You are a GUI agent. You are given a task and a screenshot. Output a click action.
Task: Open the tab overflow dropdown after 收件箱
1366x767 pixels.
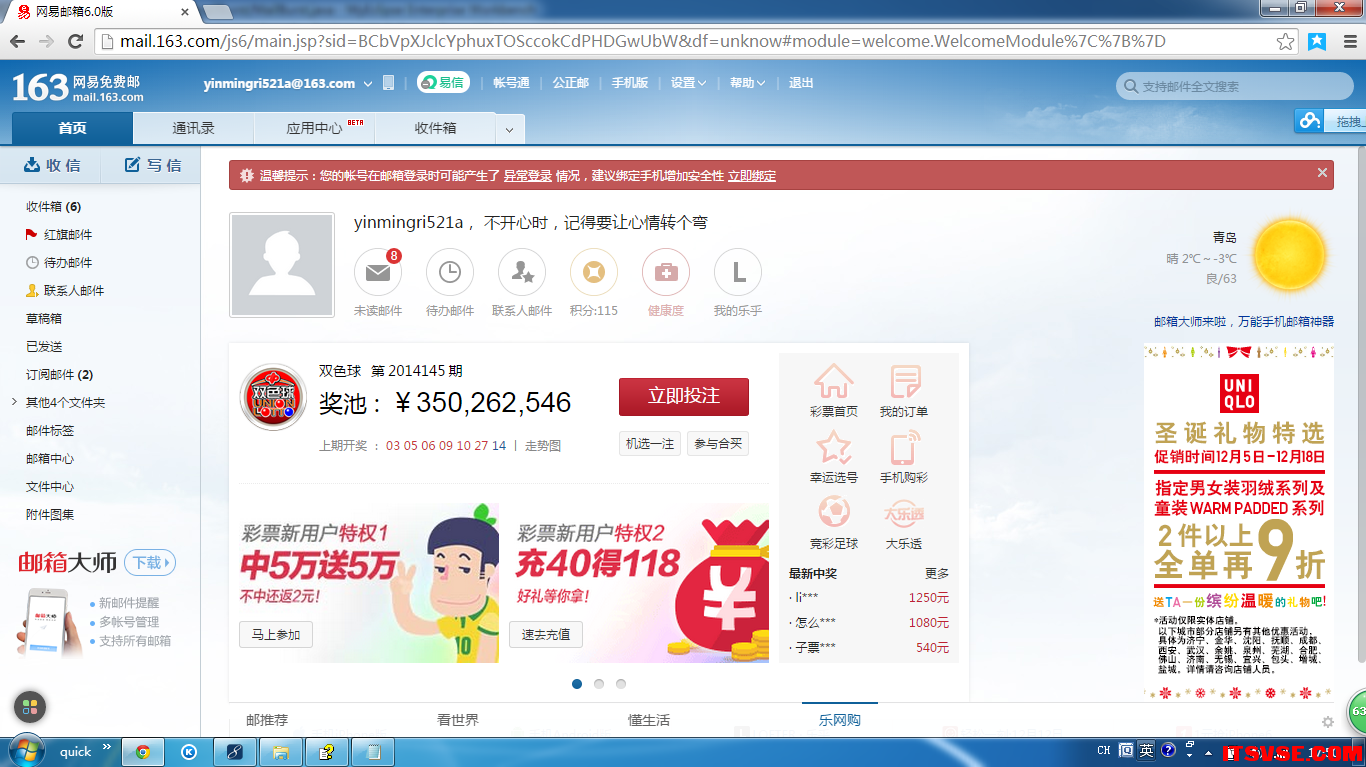[509, 130]
